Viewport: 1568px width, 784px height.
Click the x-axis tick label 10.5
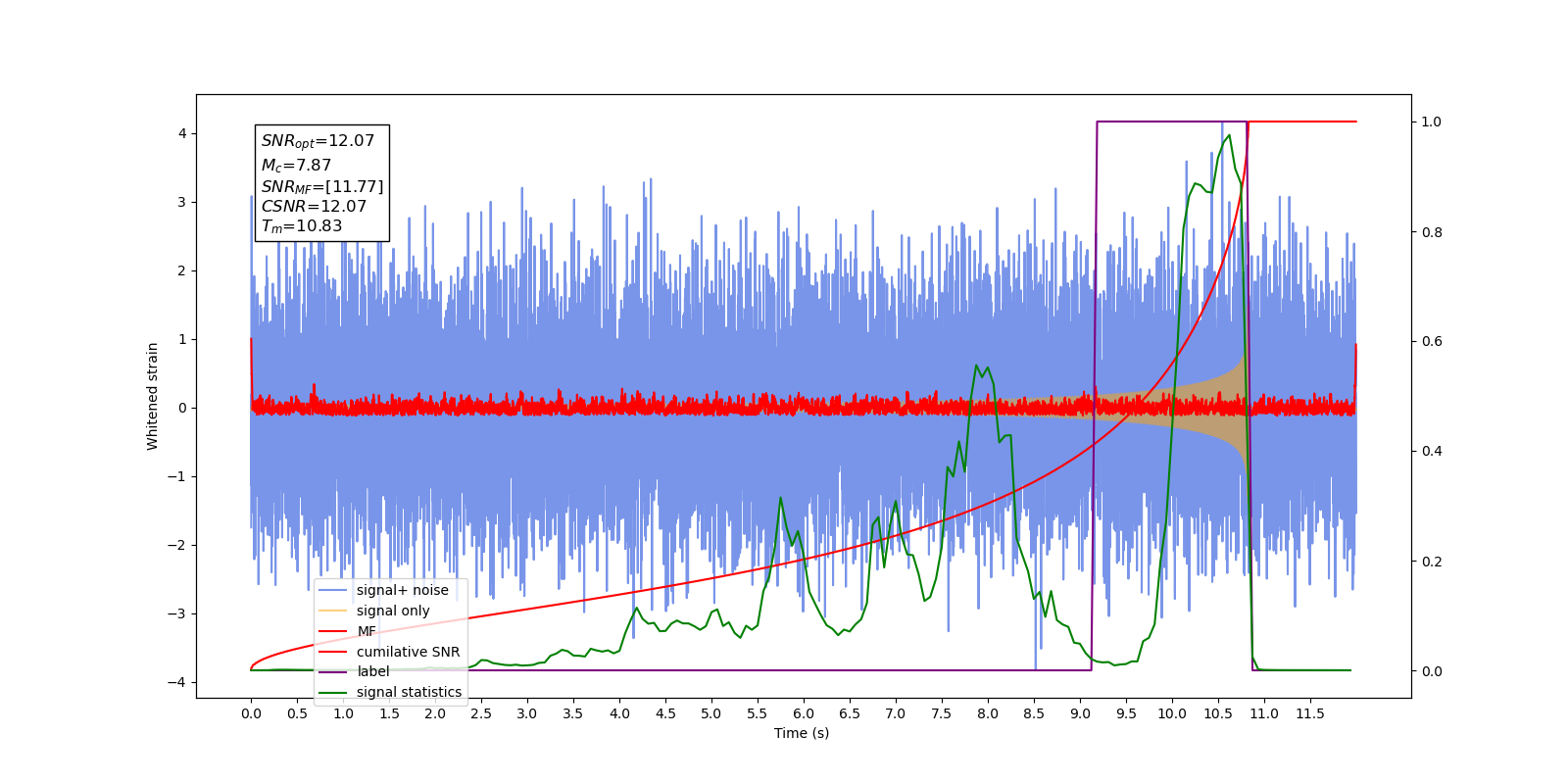1218,713
